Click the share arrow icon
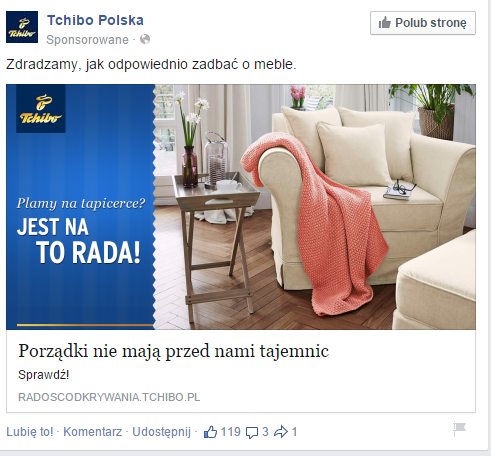Viewport: 491px width, 456px height. (281, 432)
